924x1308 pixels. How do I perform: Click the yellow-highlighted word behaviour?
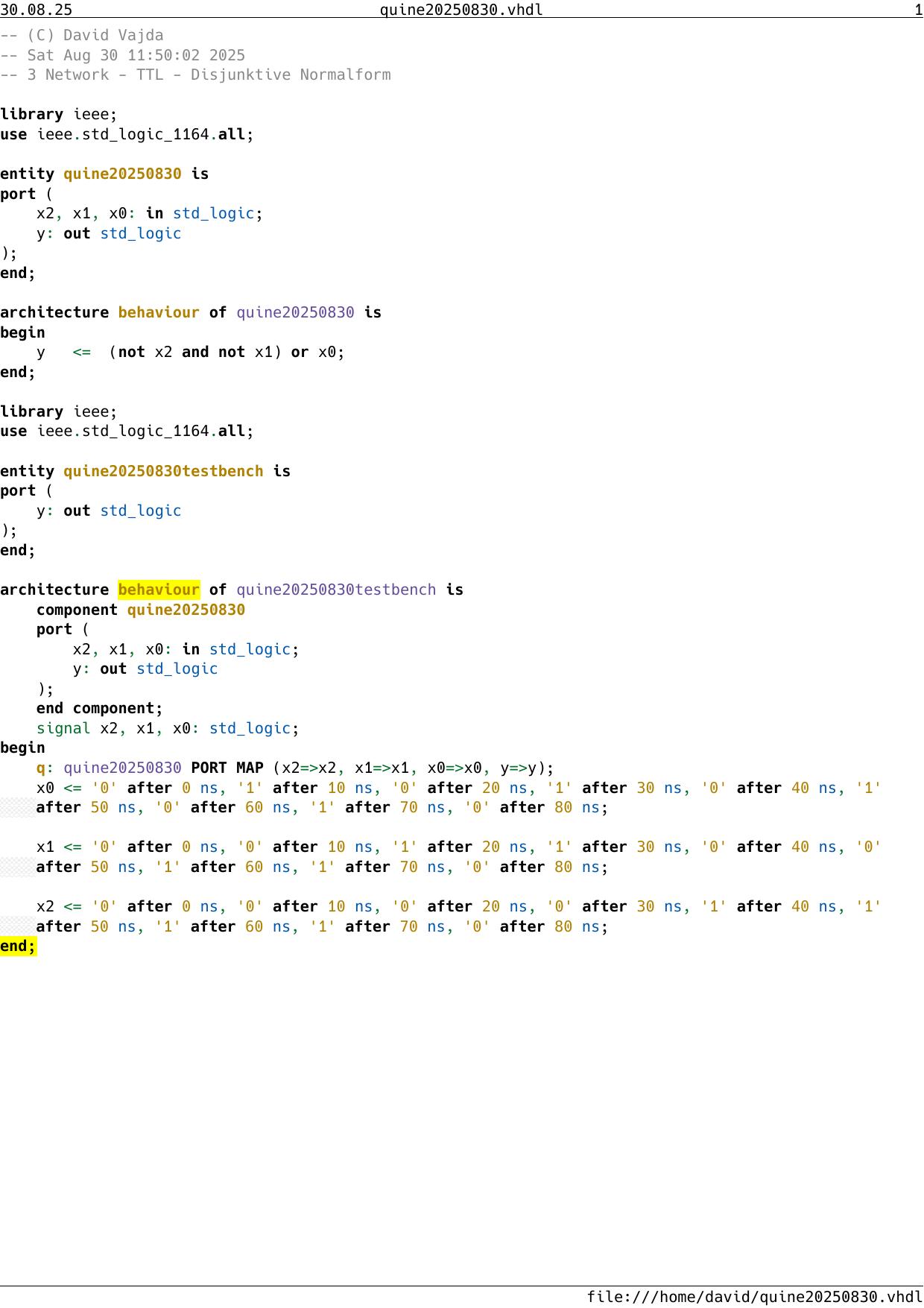tap(159, 590)
